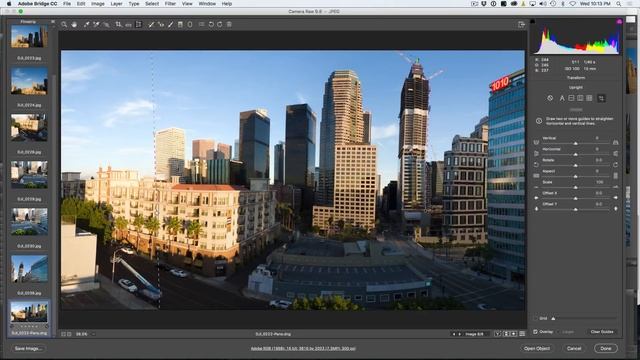Click the Horizontal value field
Viewport: 640px width, 360px height.
click(x=598, y=149)
